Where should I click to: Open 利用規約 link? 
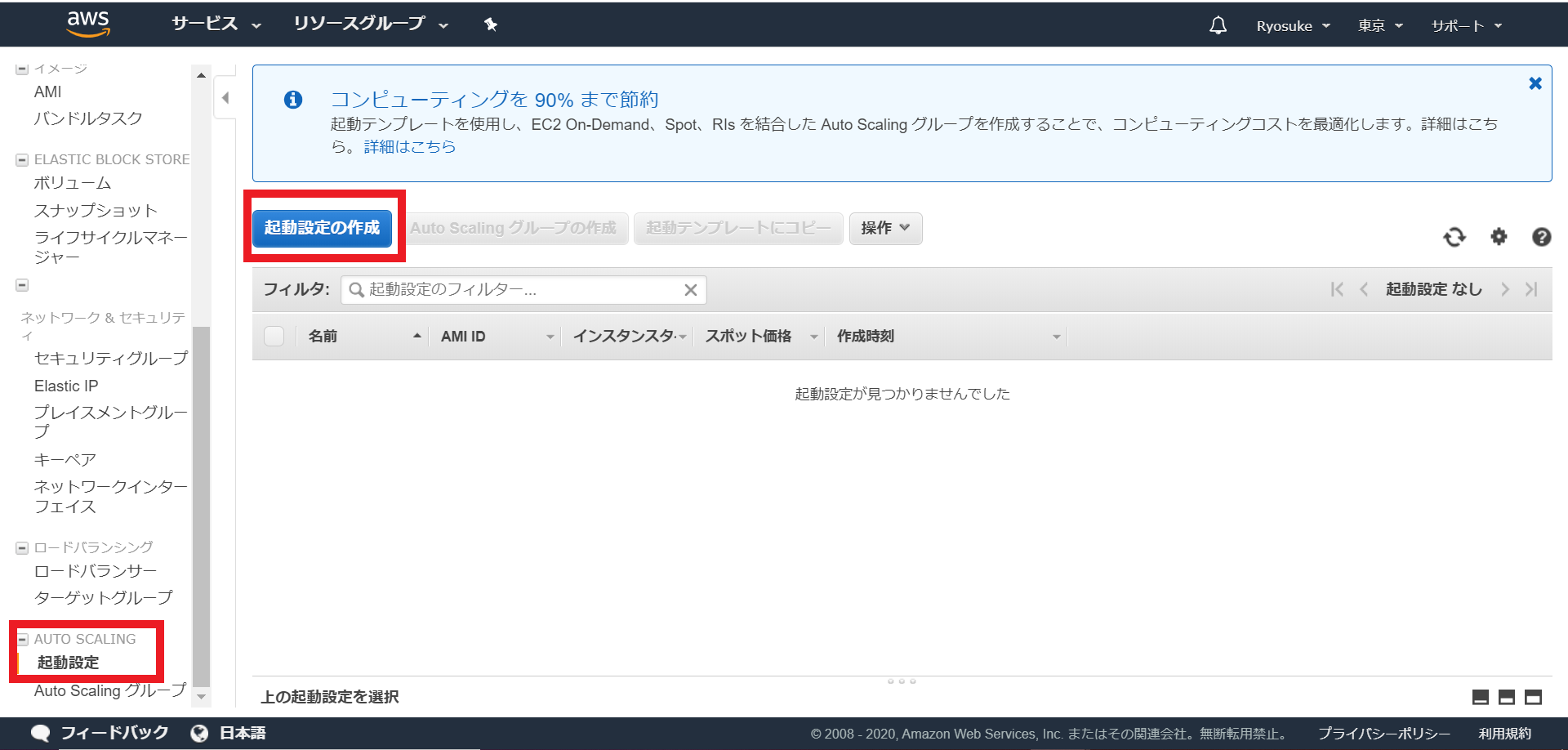point(1505,734)
